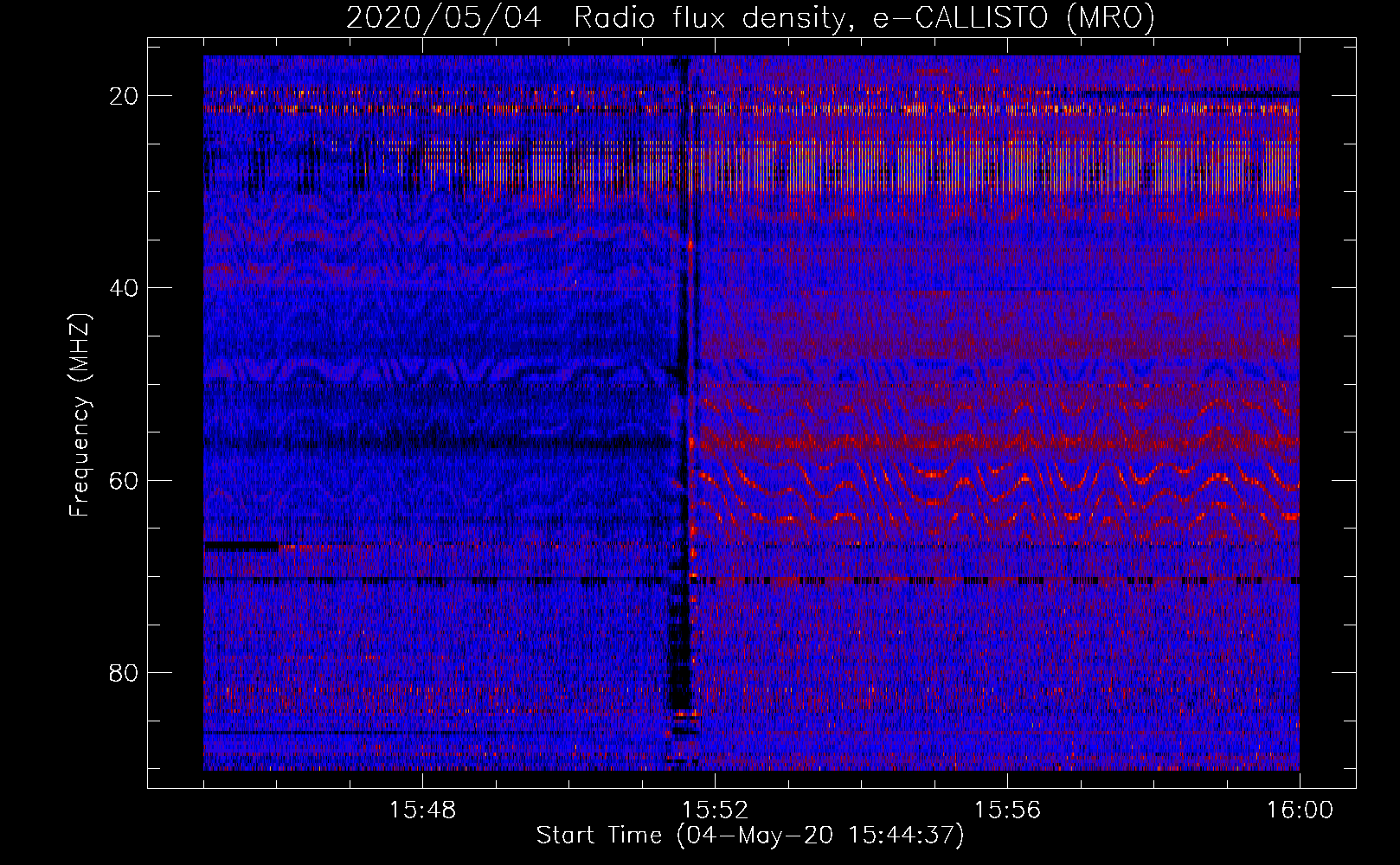
Task: Click the 15:48 time tick label
Action: pyautogui.click(x=422, y=811)
